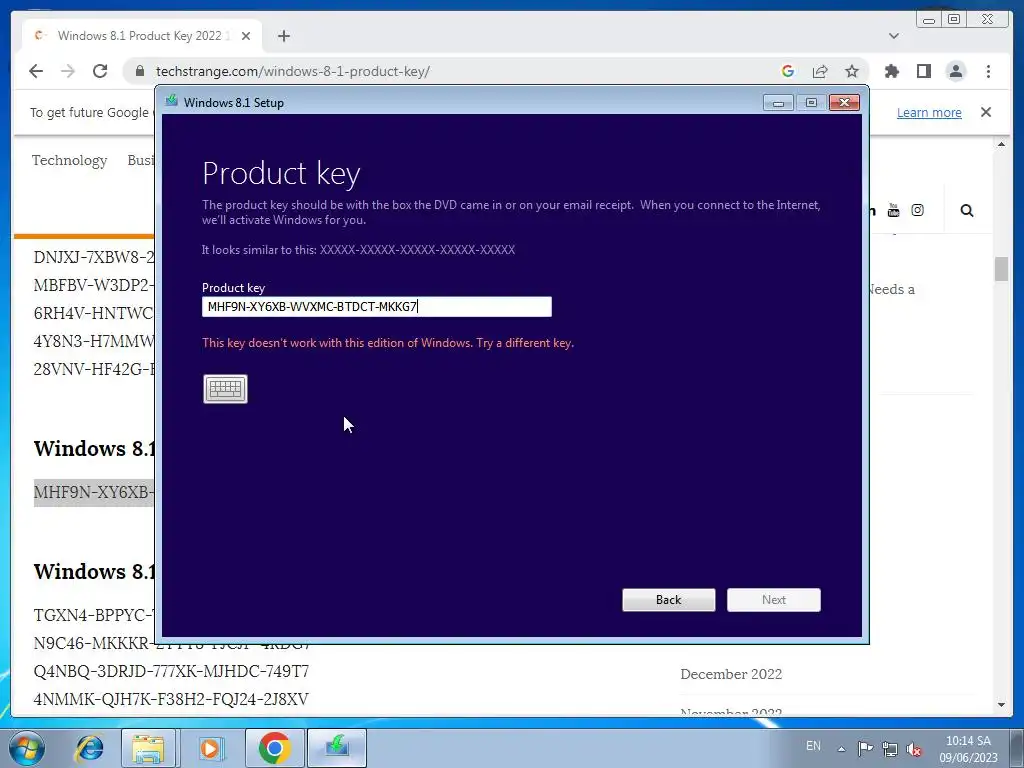
Task: Go forward in Chrome browser
Action: (x=68, y=71)
